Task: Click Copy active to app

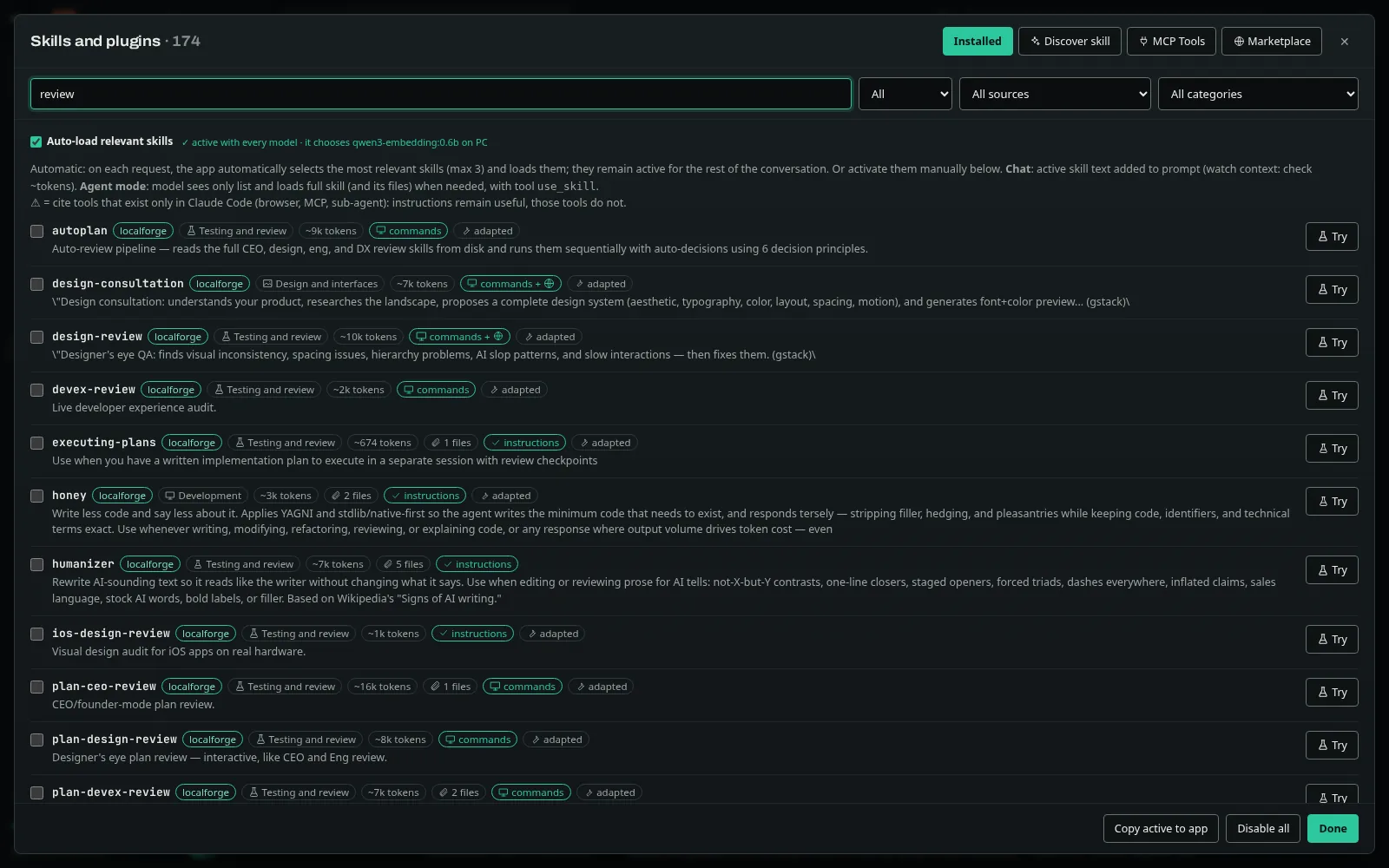Action: (x=1161, y=828)
